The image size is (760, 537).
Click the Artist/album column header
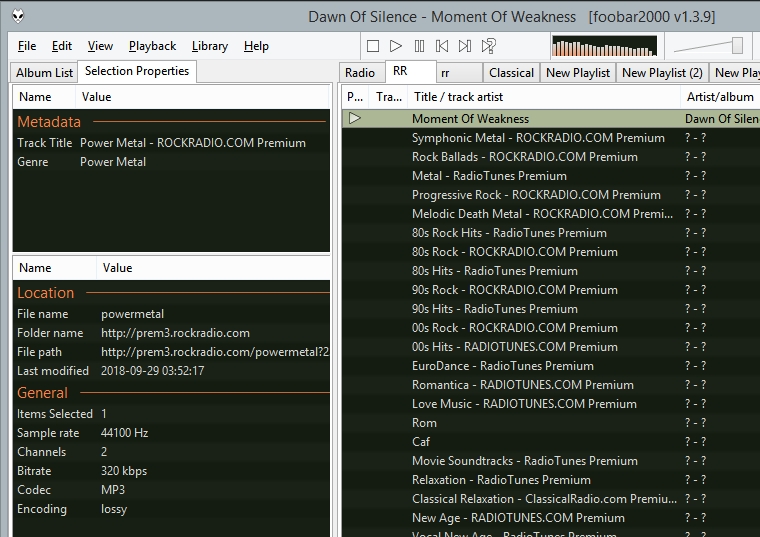click(720, 97)
